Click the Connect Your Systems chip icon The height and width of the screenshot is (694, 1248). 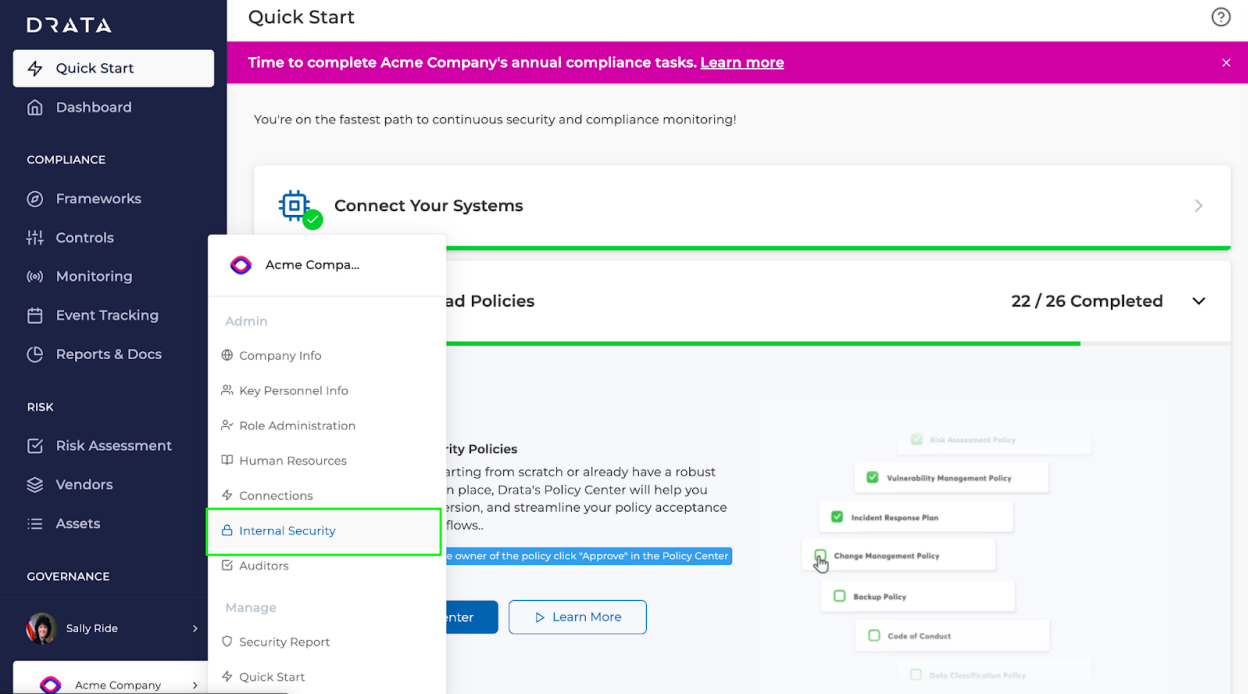pos(294,206)
